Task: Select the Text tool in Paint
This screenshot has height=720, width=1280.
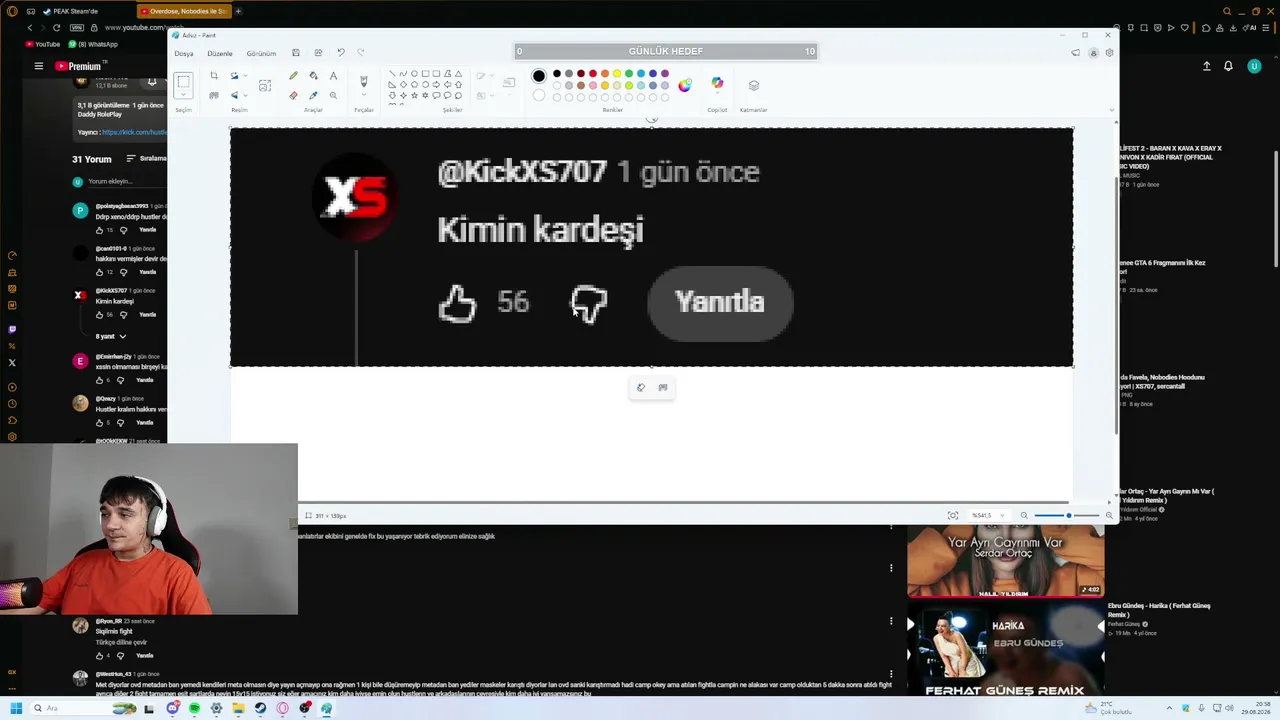Action: (333, 76)
